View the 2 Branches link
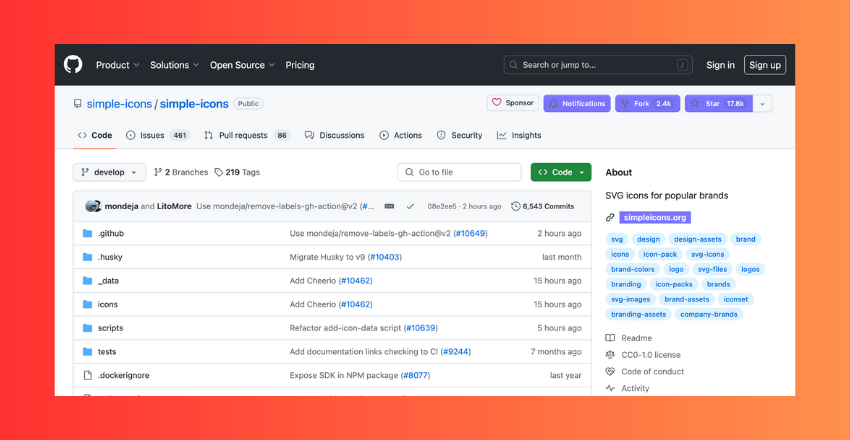 pyautogui.click(x=181, y=172)
